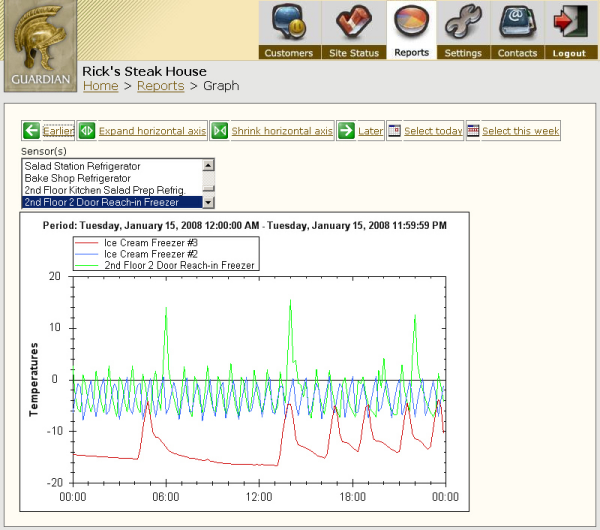
Task: Click the green Earlier left-arrow icon
Action: (x=31, y=131)
